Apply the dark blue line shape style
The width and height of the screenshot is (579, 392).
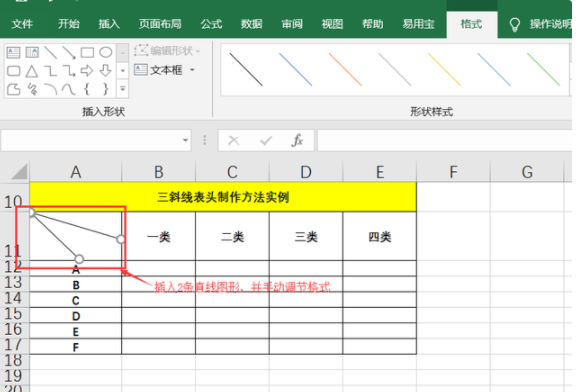pos(295,69)
